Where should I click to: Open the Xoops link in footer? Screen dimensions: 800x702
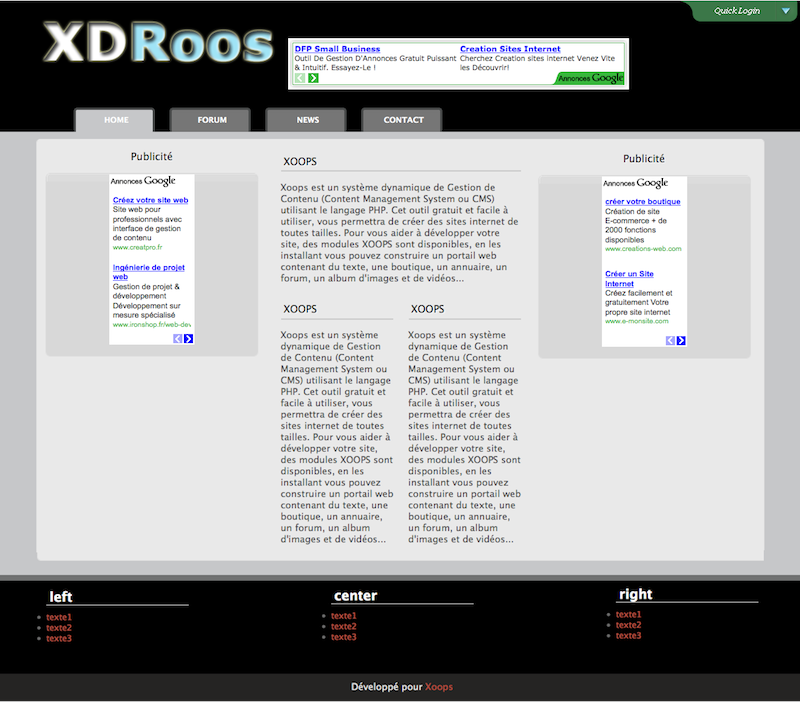439,687
